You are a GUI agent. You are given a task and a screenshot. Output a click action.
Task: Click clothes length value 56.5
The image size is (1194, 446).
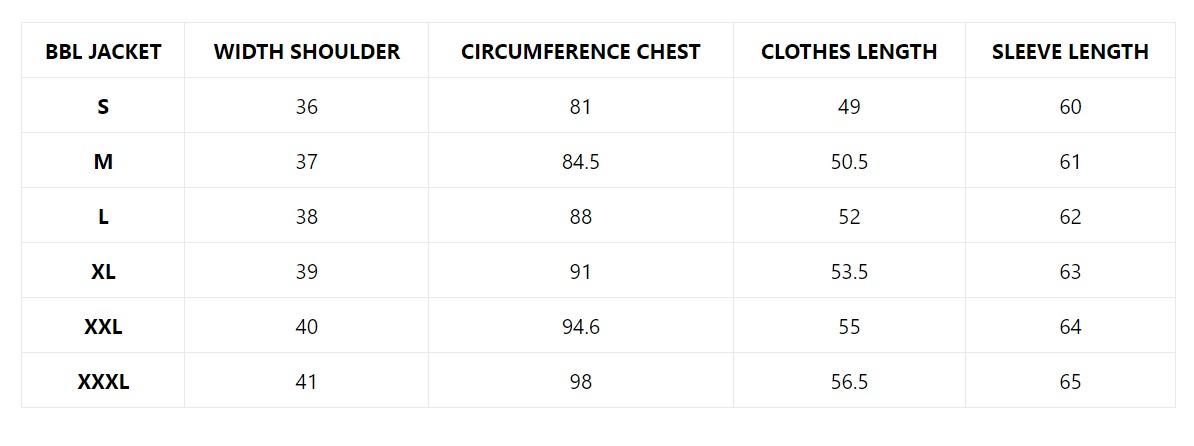(x=849, y=382)
